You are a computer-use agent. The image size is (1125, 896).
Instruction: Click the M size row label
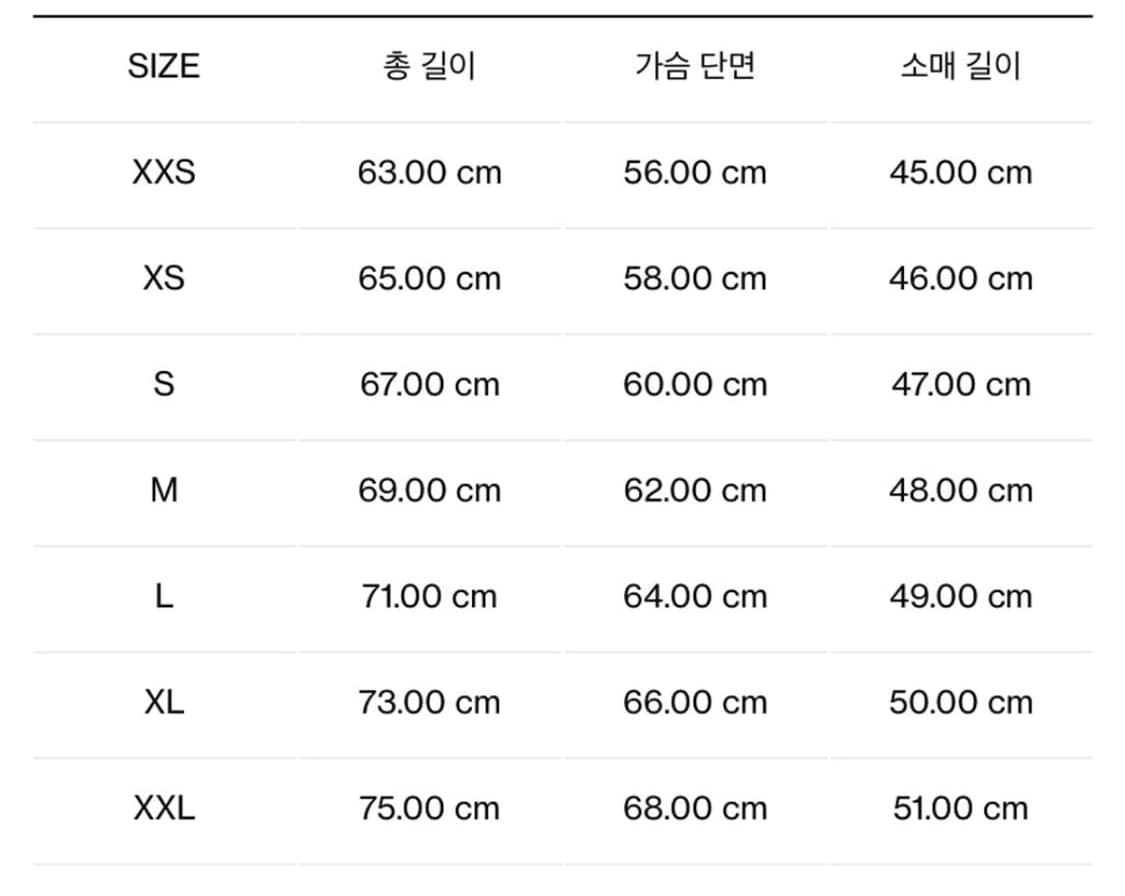[x=164, y=491]
